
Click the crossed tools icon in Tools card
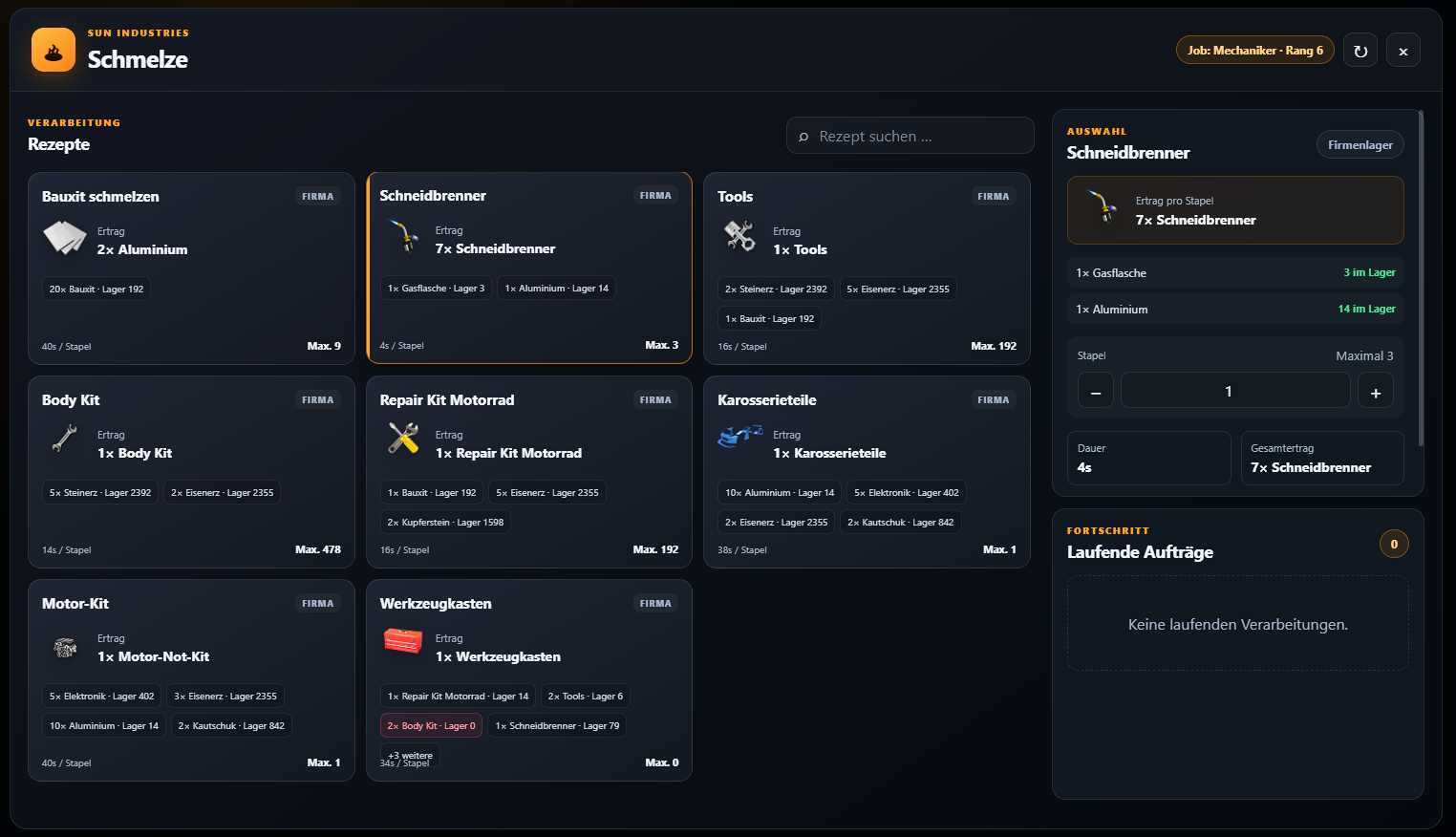(x=740, y=237)
